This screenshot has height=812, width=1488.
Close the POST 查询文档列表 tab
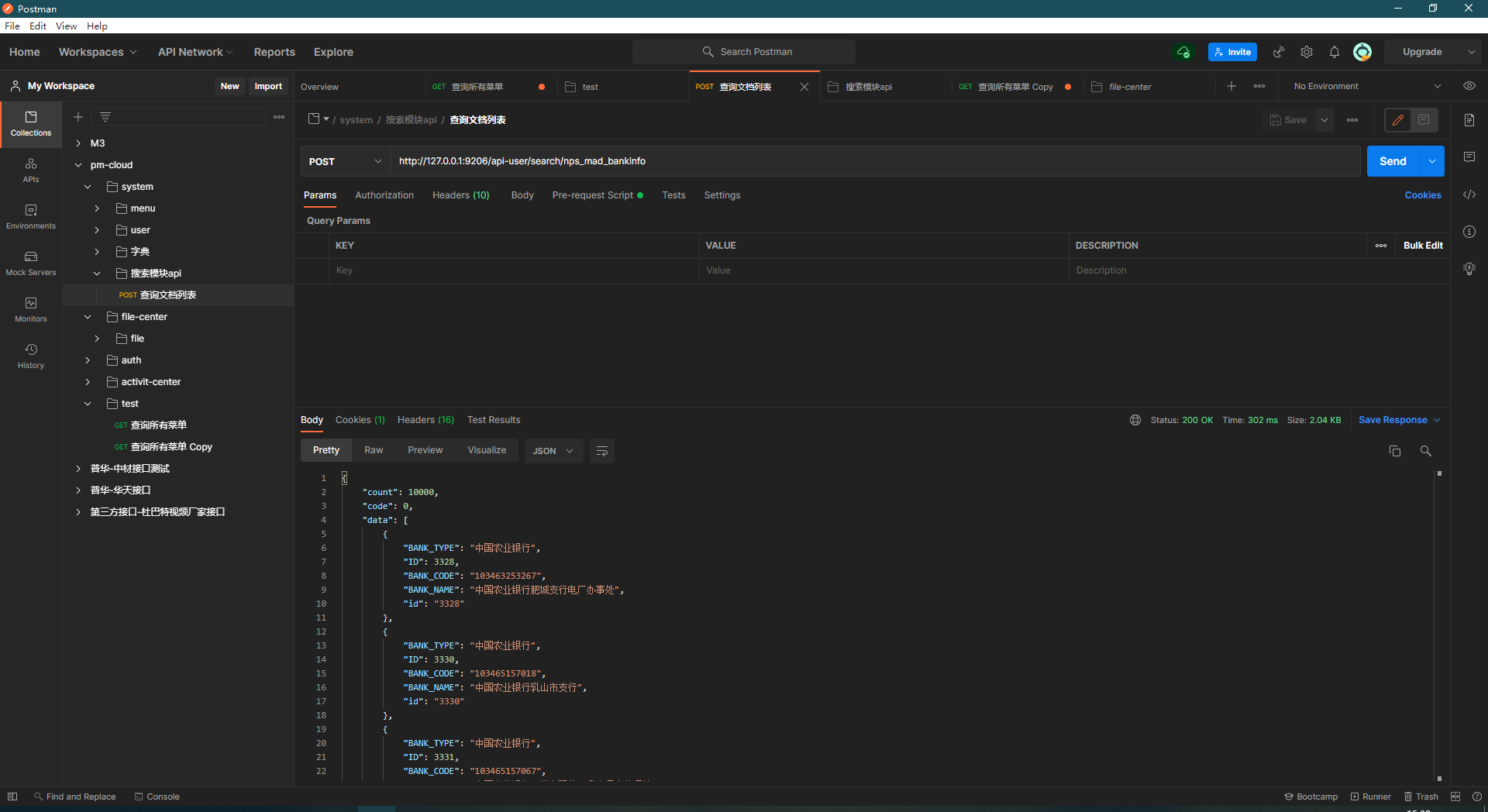click(804, 87)
